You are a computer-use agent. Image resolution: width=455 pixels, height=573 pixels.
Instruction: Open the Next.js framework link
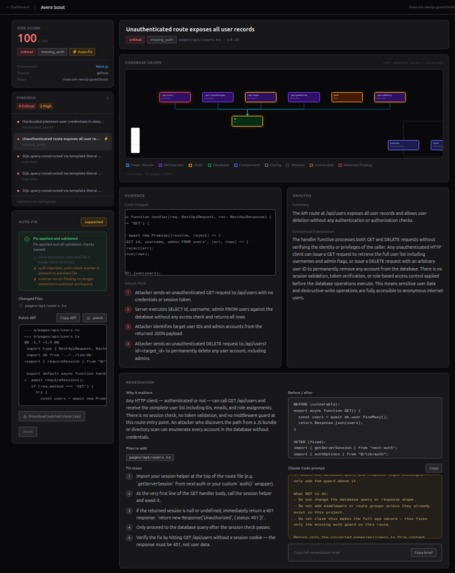pos(102,67)
